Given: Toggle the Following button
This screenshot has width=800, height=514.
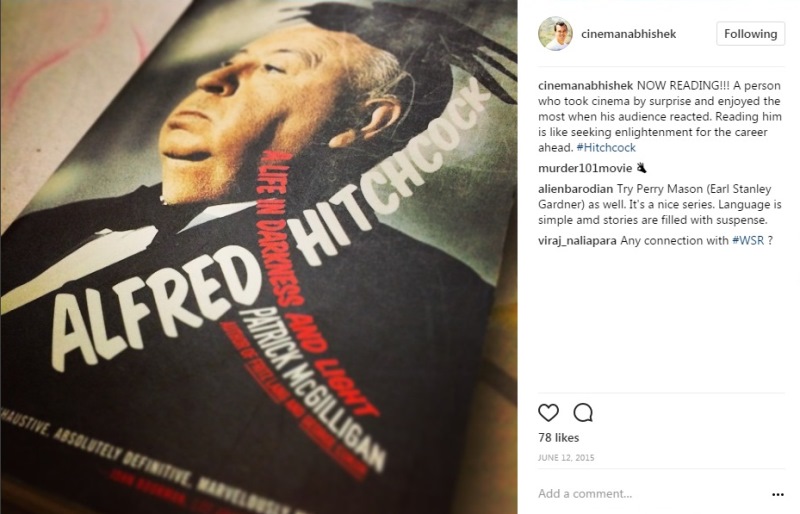Looking at the screenshot, I should click(751, 34).
